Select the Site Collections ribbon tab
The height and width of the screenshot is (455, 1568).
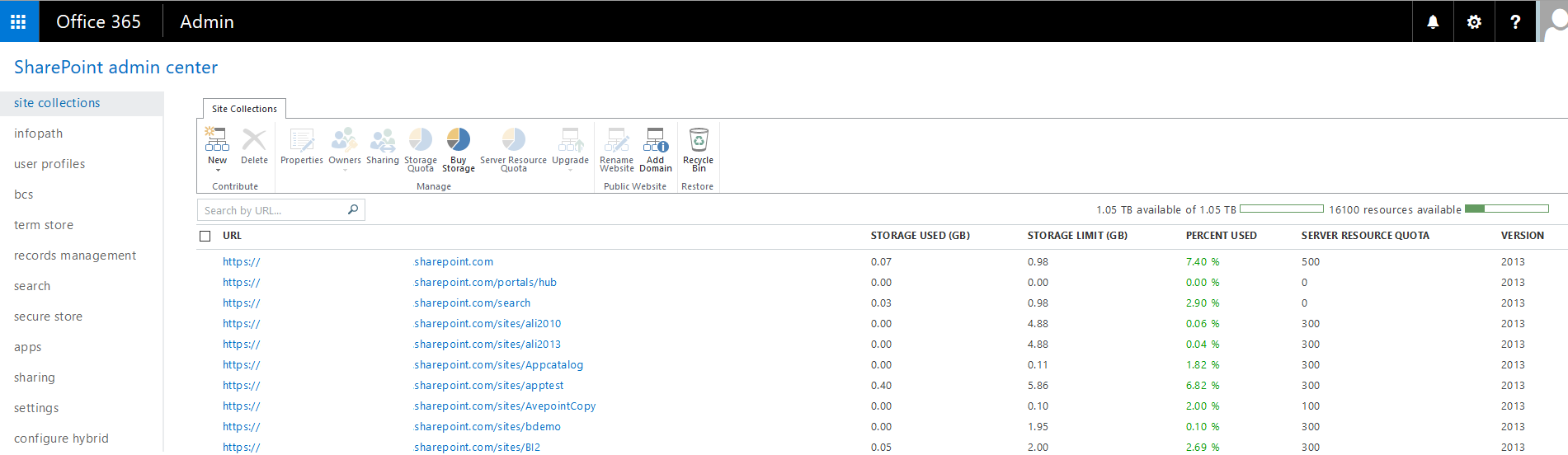coord(244,109)
